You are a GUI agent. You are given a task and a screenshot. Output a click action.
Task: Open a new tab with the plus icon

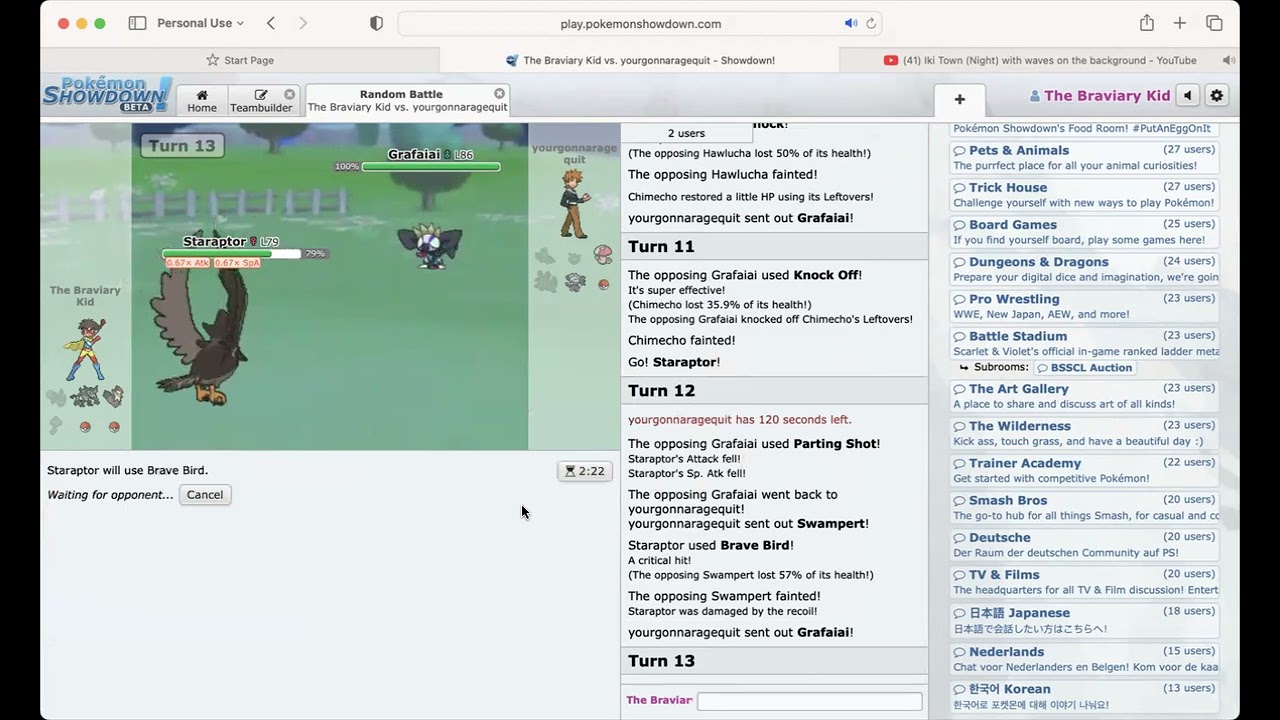[x=1180, y=23]
